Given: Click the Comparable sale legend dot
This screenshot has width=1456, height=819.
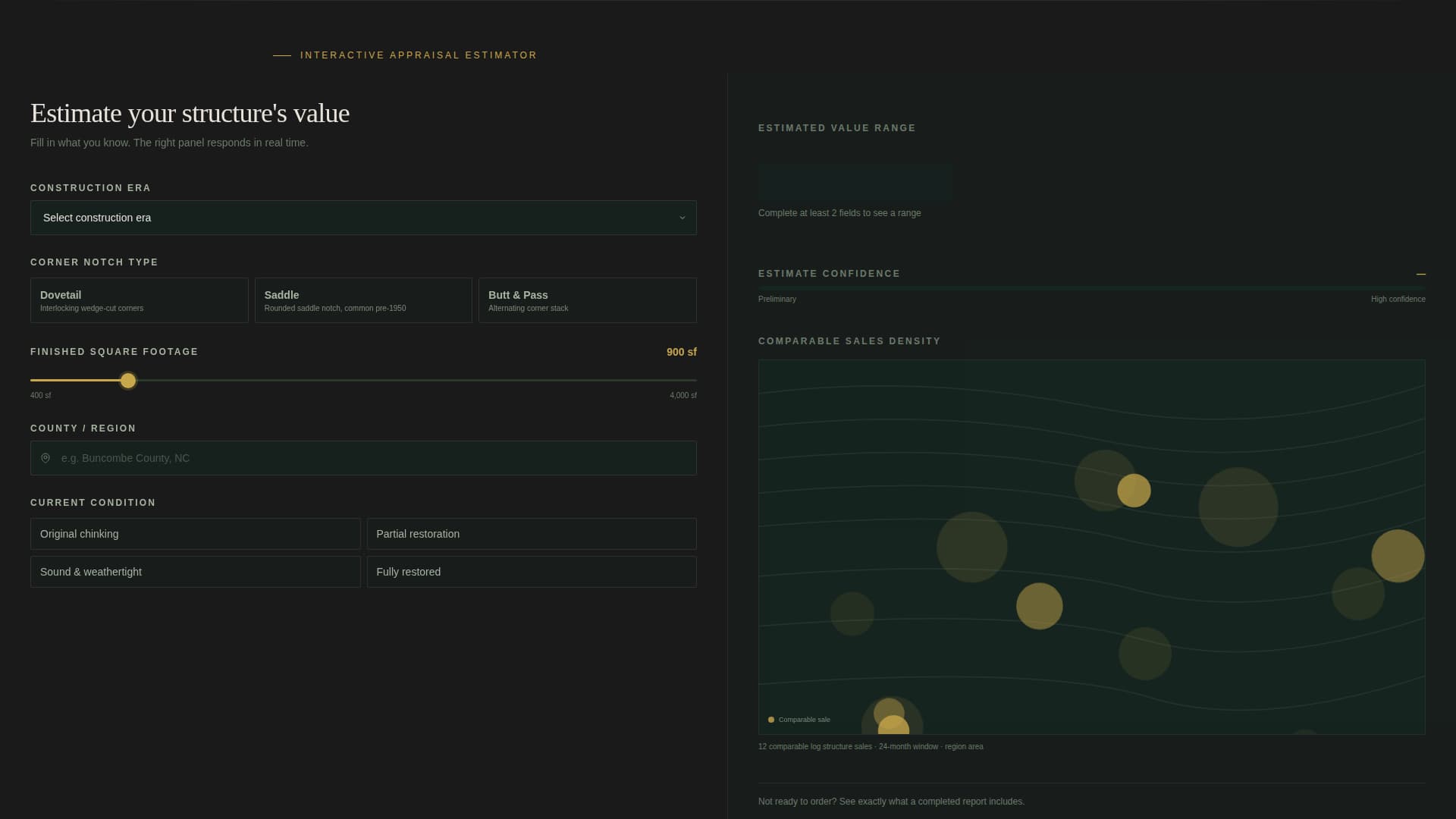Looking at the screenshot, I should 772,719.
